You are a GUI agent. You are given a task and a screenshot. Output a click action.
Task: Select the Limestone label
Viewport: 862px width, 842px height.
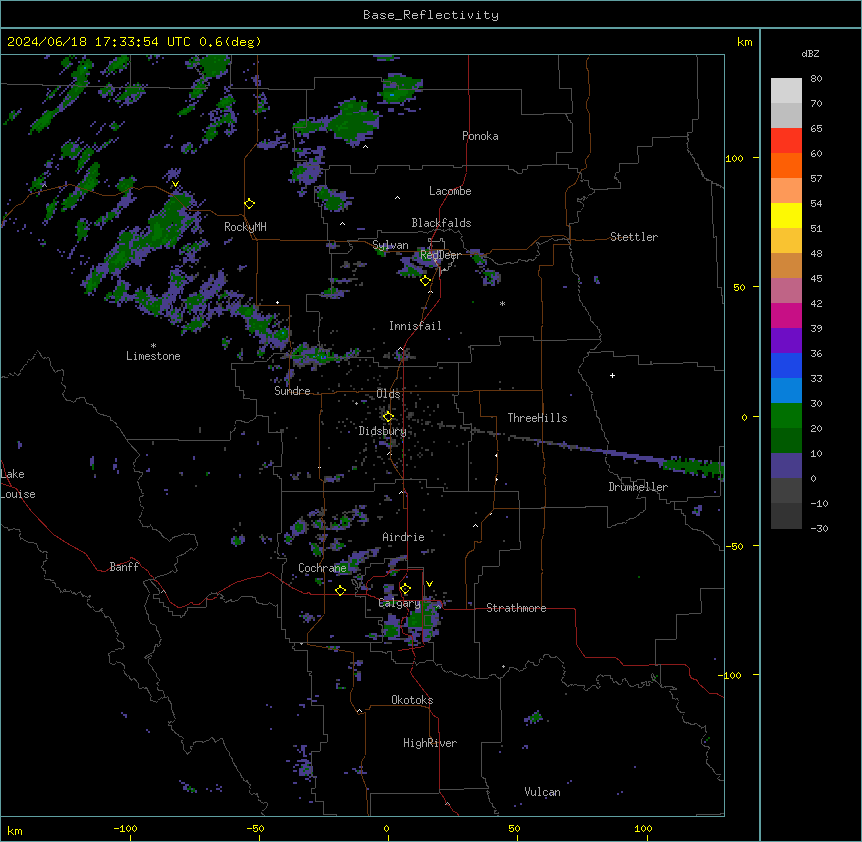point(153,356)
